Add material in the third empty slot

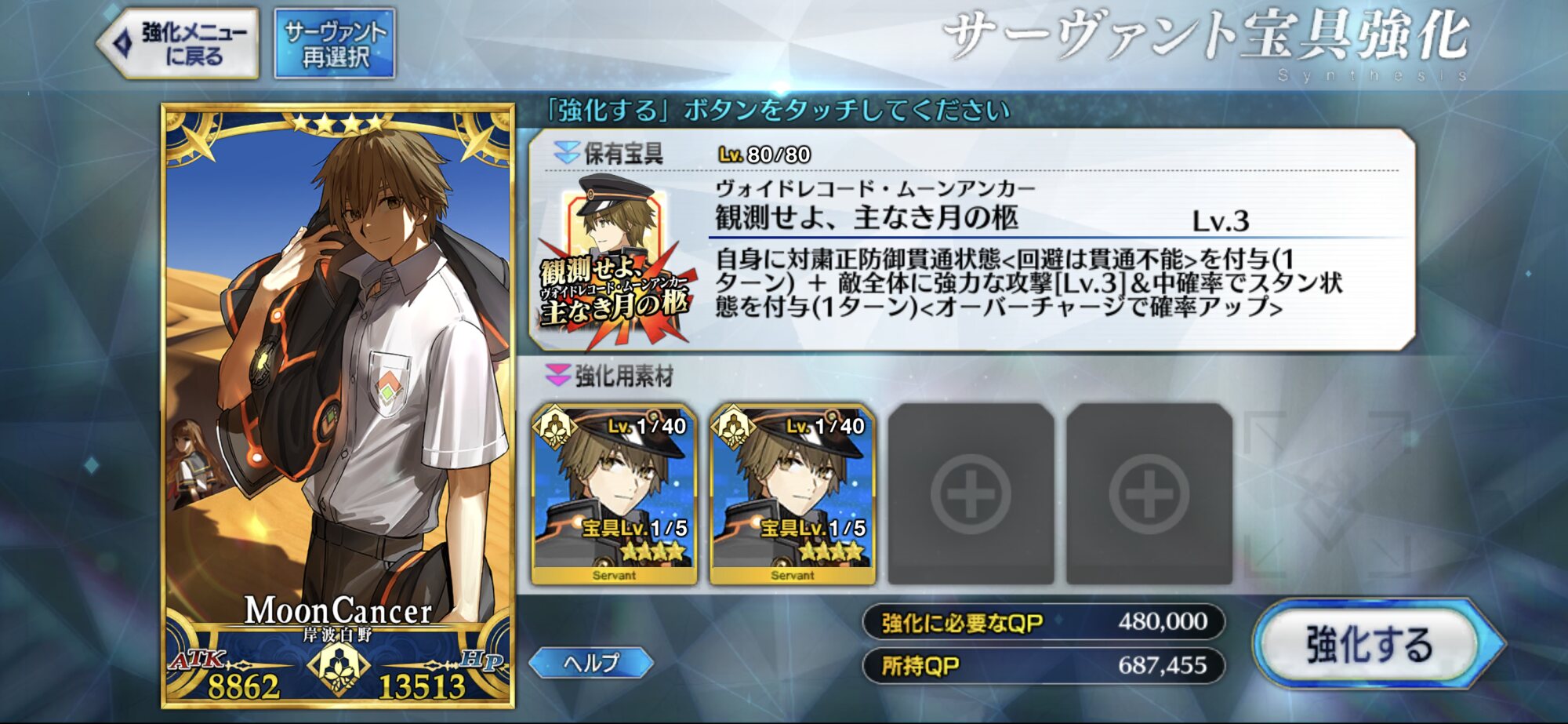click(x=971, y=493)
